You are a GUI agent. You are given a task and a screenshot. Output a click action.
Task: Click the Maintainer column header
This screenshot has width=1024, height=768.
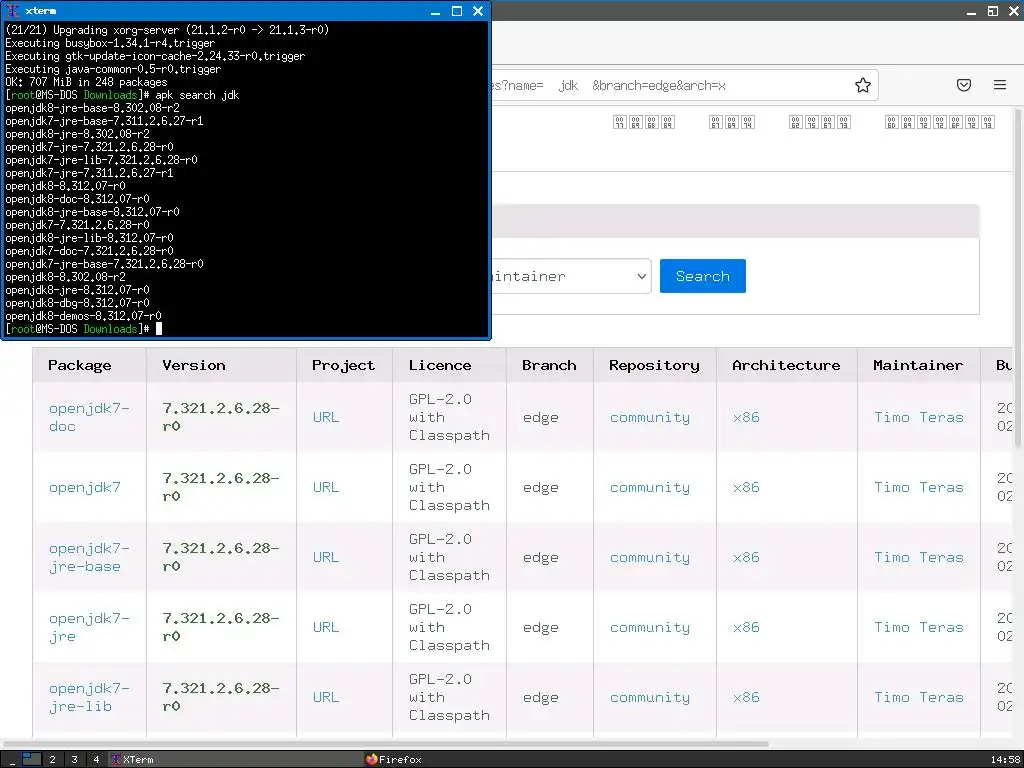pos(918,365)
